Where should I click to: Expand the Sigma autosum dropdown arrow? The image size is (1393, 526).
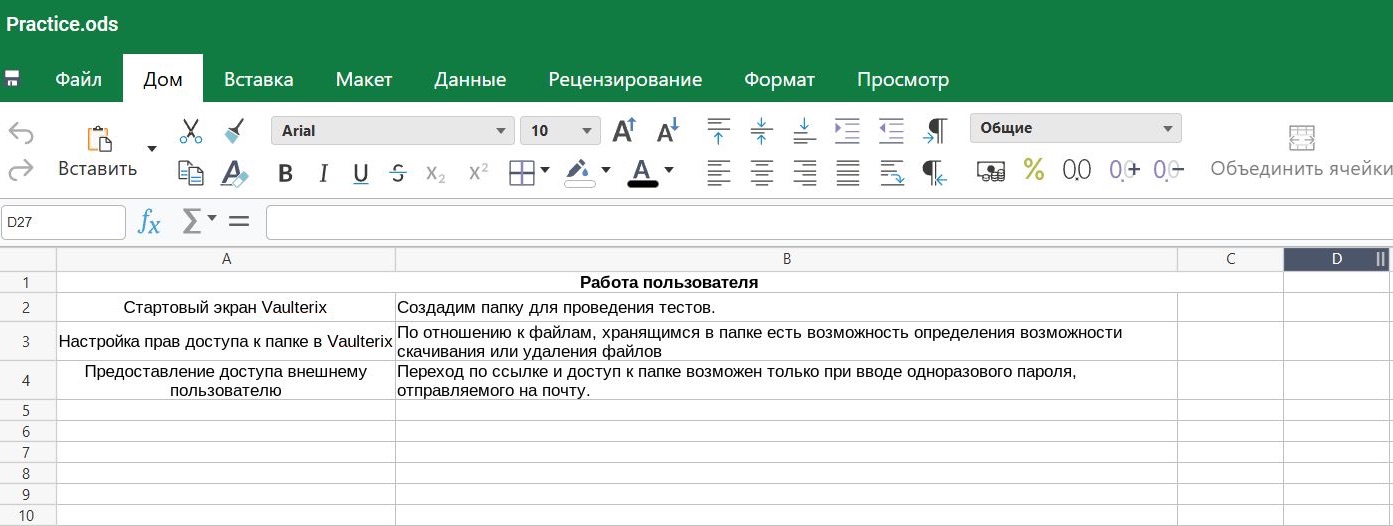[213, 219]
